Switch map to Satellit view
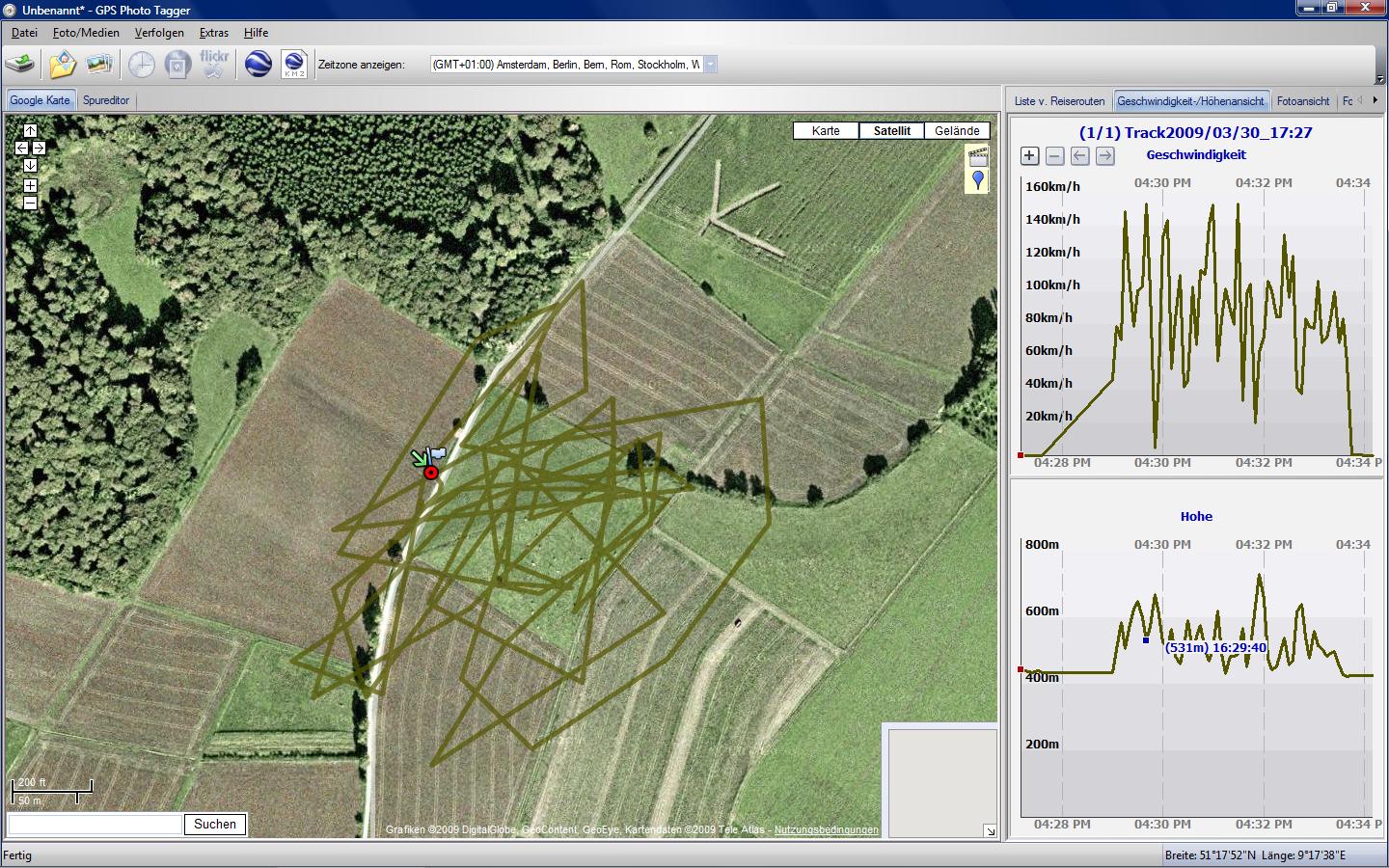The height and width of the screenshot is (868, 1389). coord(891,131)
